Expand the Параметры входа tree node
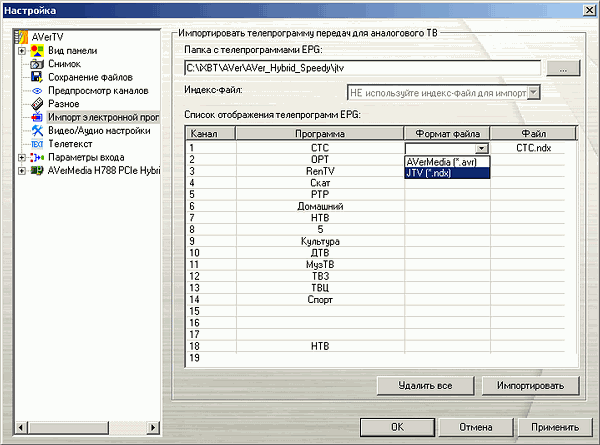The image size is (600, 445). click(22, 157)
